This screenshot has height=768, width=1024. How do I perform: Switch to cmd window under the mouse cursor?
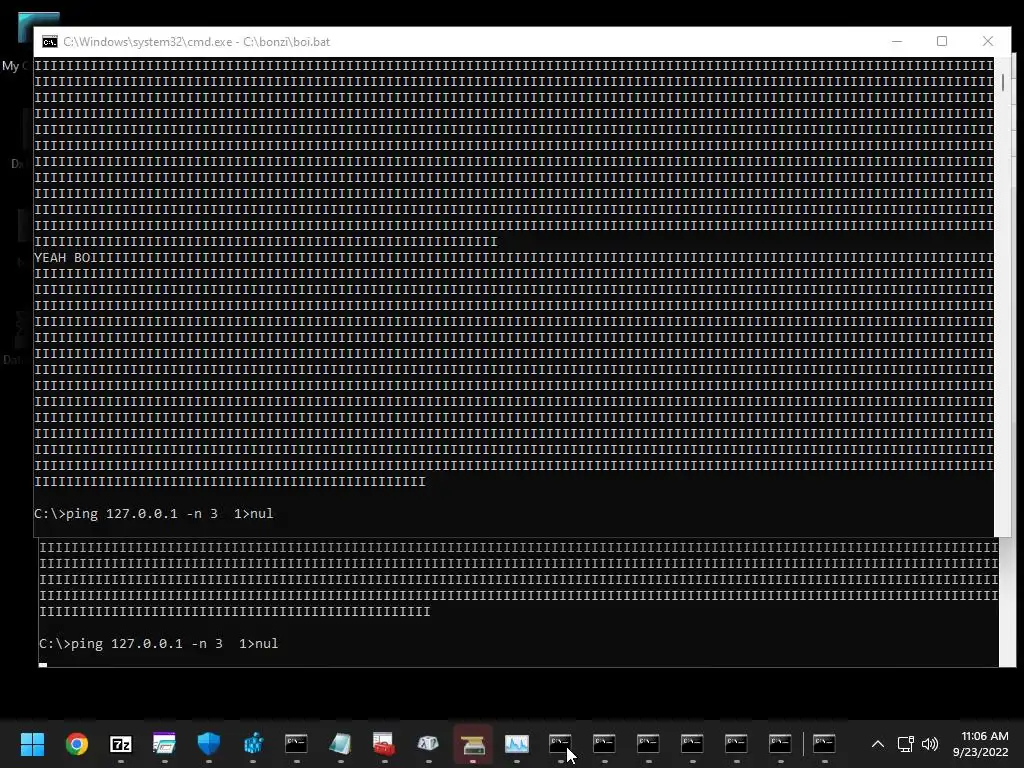click(x=560, y=744)
